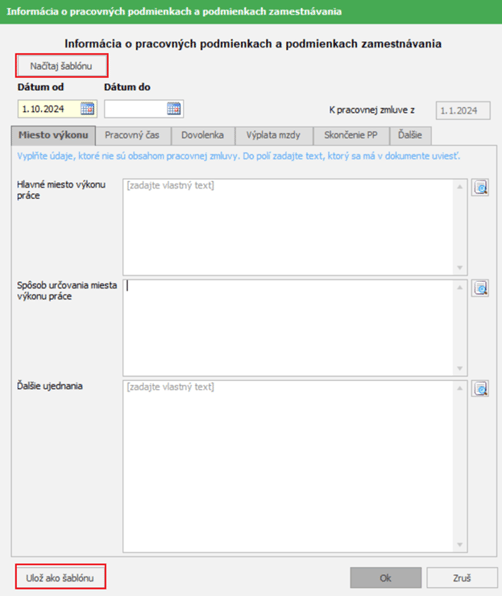Open text lookup for Ďalšie ujednania

pos(480,388)
